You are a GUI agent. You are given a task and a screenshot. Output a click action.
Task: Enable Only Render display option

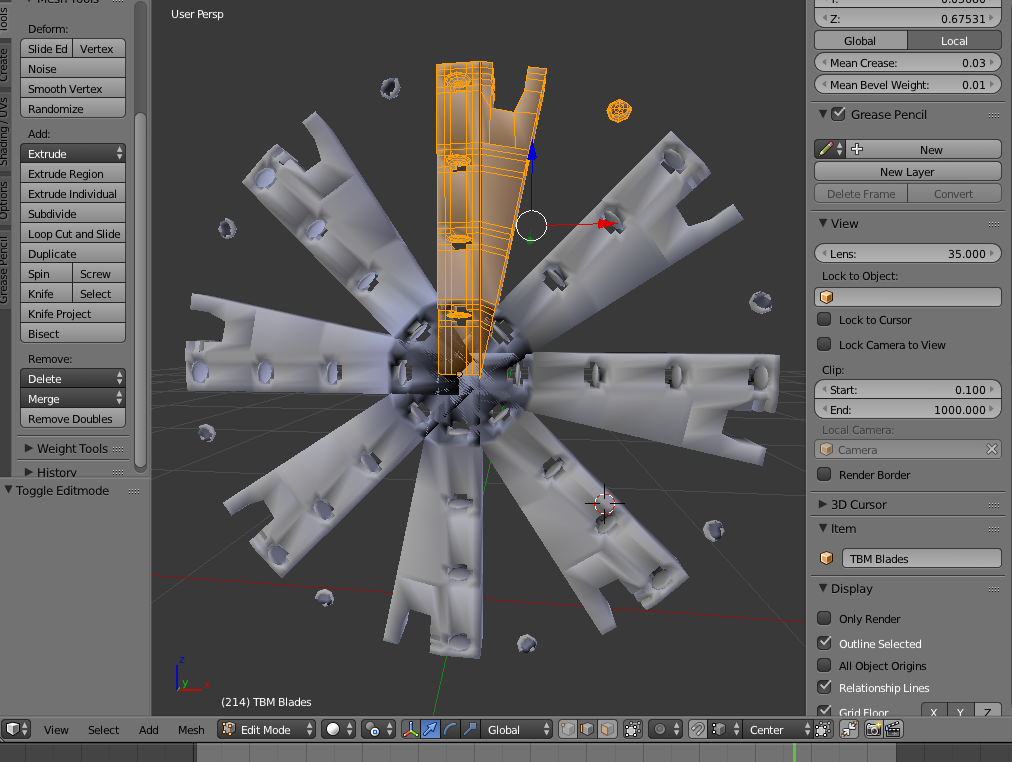pyautogui.click(x=824, y=618)
